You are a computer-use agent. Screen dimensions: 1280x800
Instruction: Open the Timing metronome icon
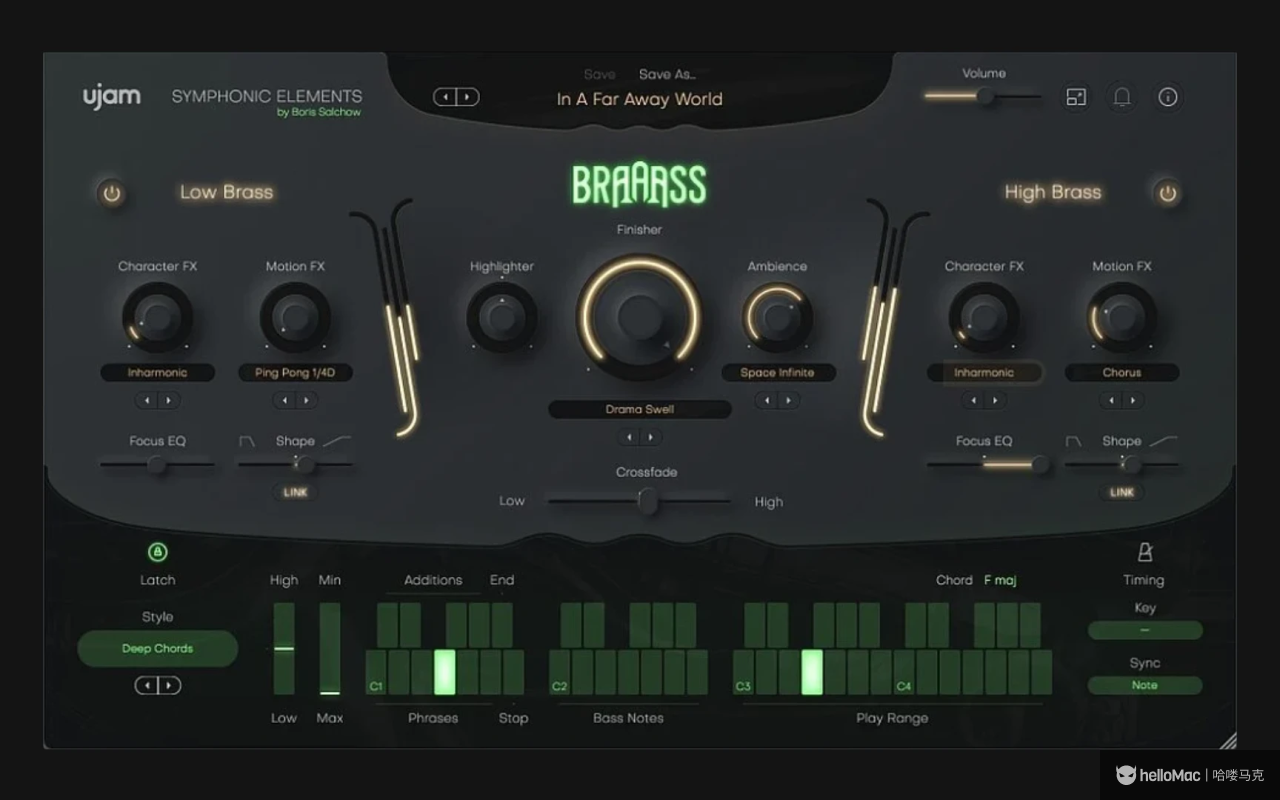[x=1144, y=552]
